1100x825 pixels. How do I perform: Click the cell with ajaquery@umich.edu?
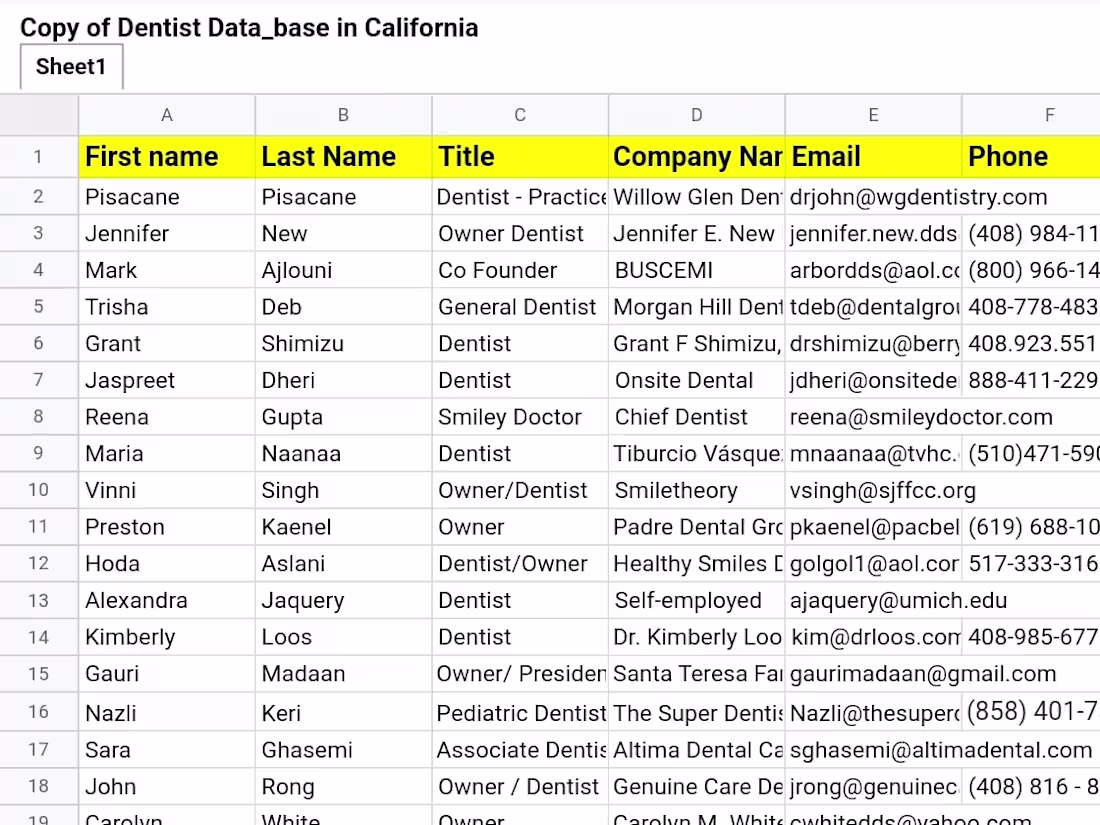pos(872,600)
